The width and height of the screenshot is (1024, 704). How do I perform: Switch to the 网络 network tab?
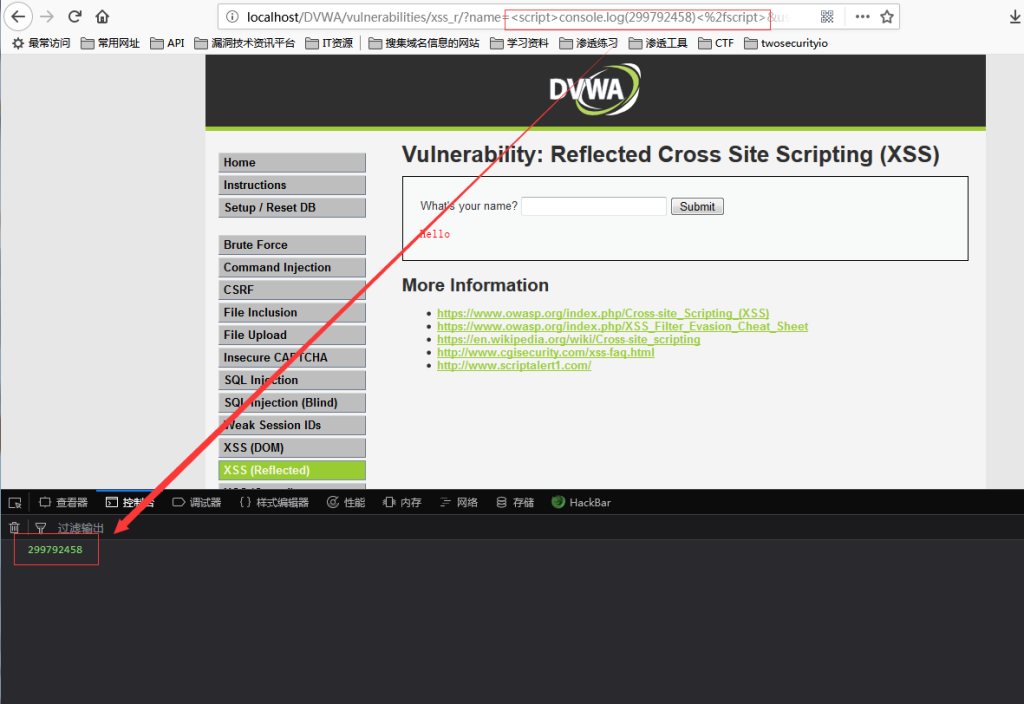[x=459, y=502]
